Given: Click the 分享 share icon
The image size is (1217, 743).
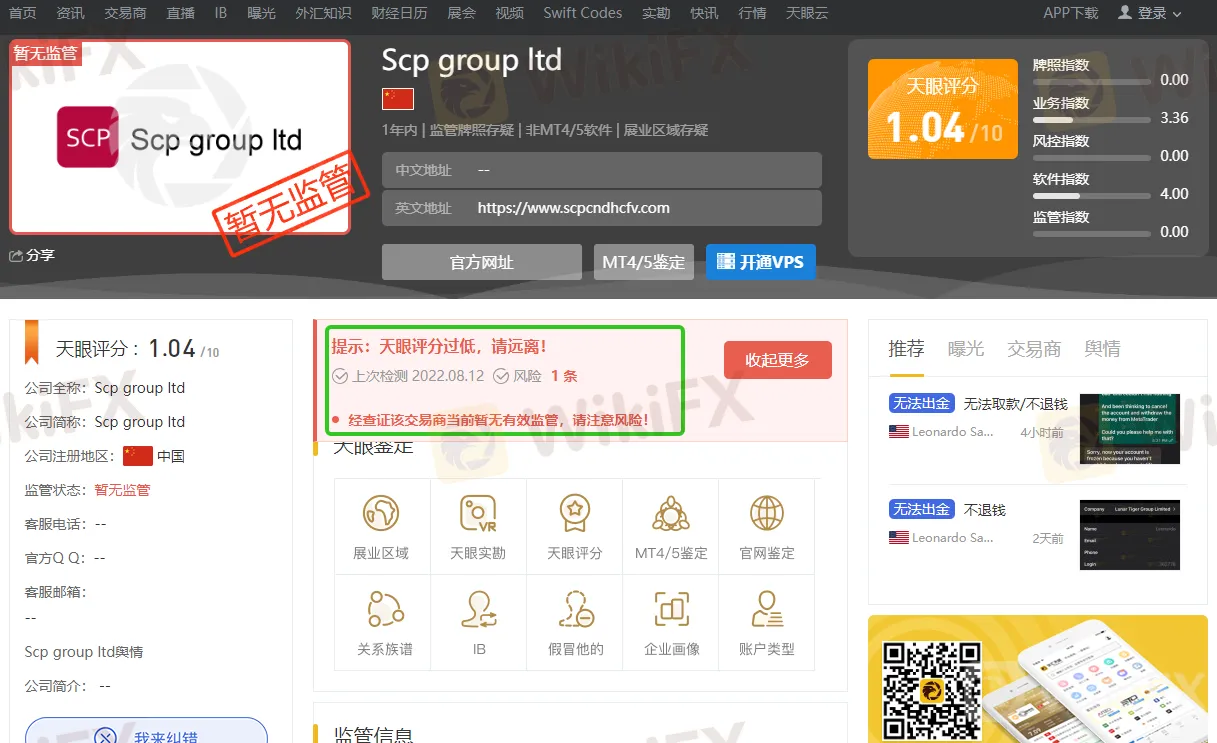Looking at the screenshot, I should (x=16, y=256).
